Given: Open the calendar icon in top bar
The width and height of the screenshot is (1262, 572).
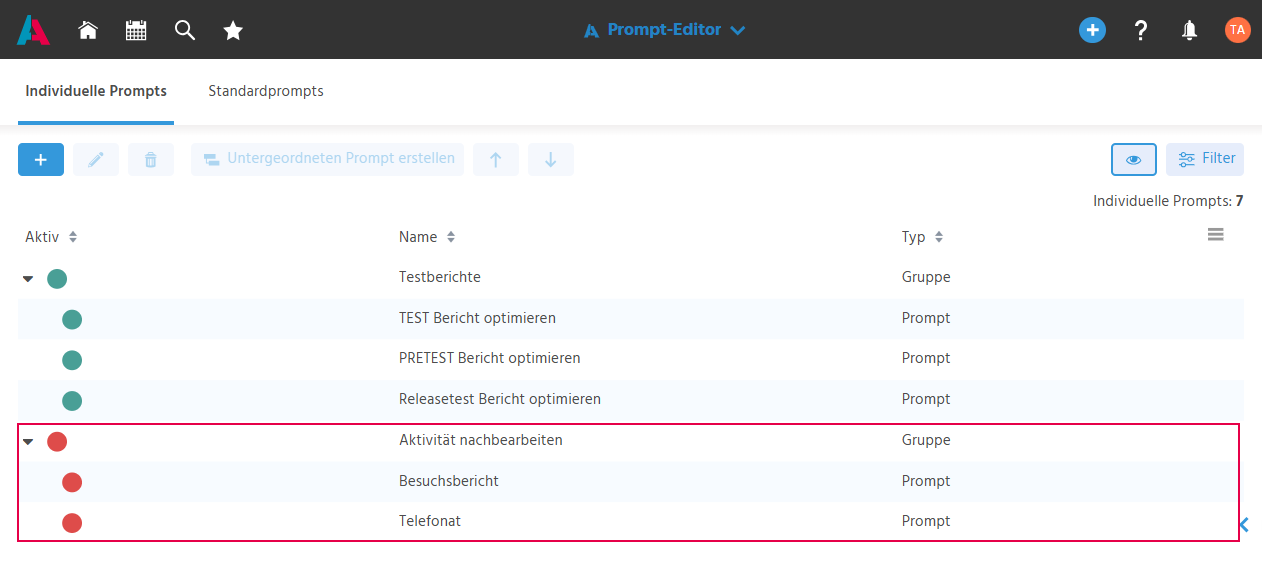Looking at the screenshot, I should pyautogui.click(x=136, y=30).
